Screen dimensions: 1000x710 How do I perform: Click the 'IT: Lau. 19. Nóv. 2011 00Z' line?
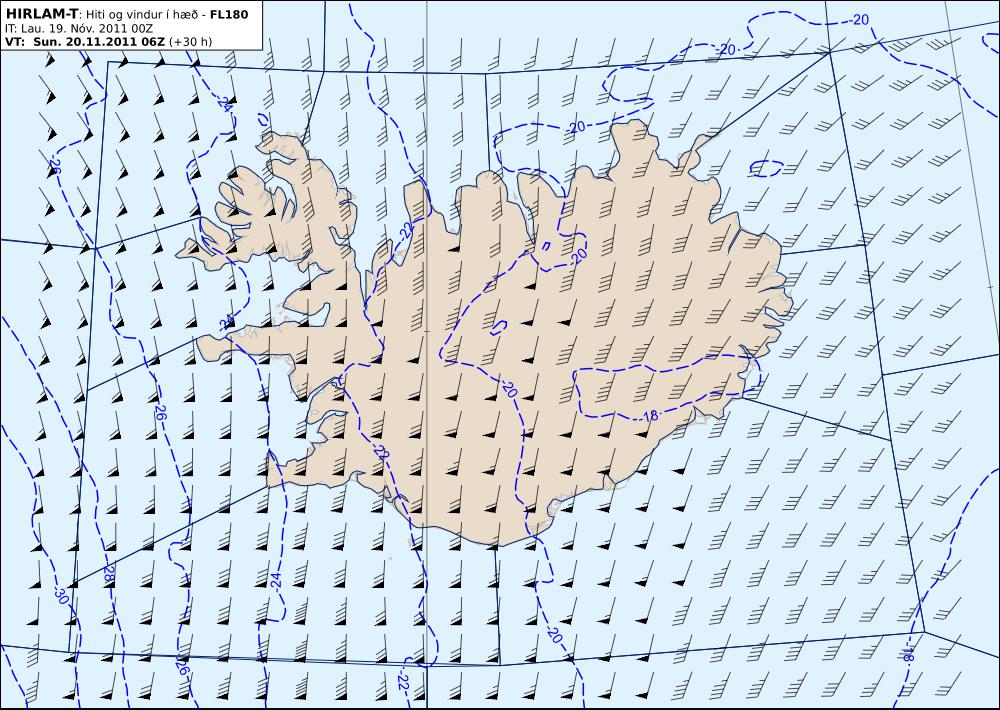[79, 28]
